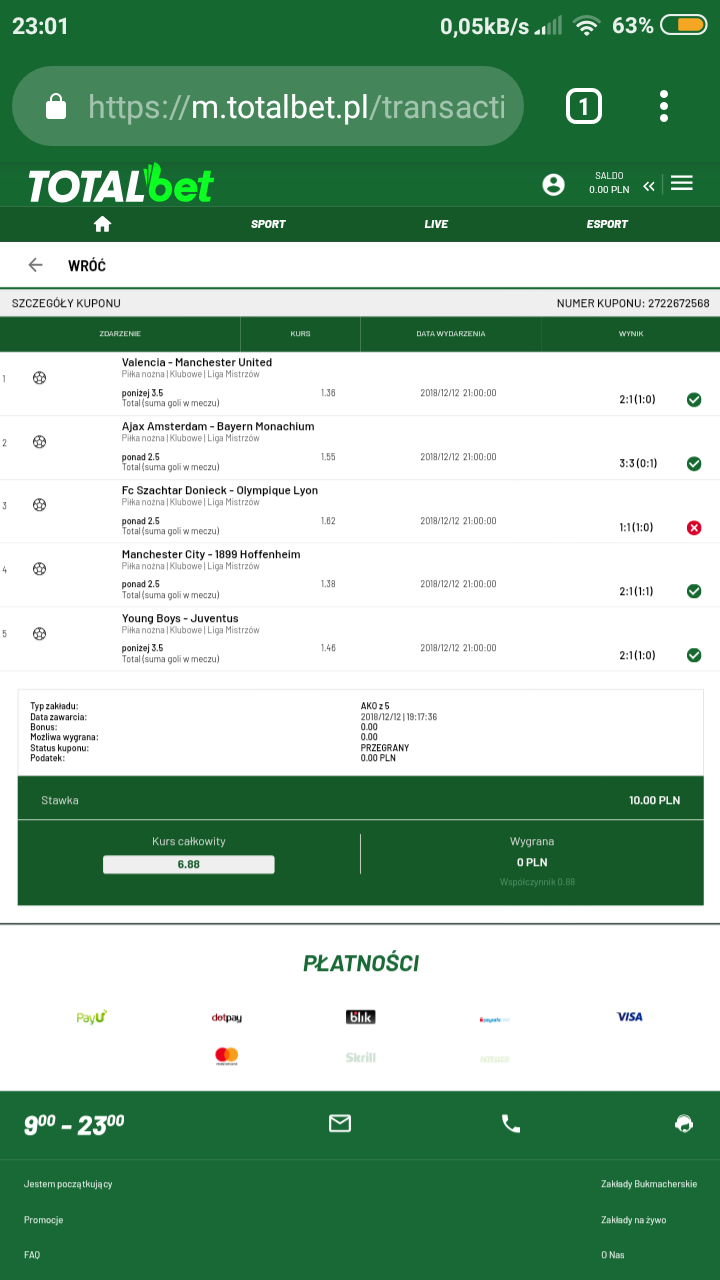Open the hamburger menu icon
The height and width of the screenshot is (1280, 720).
point(682,183)
